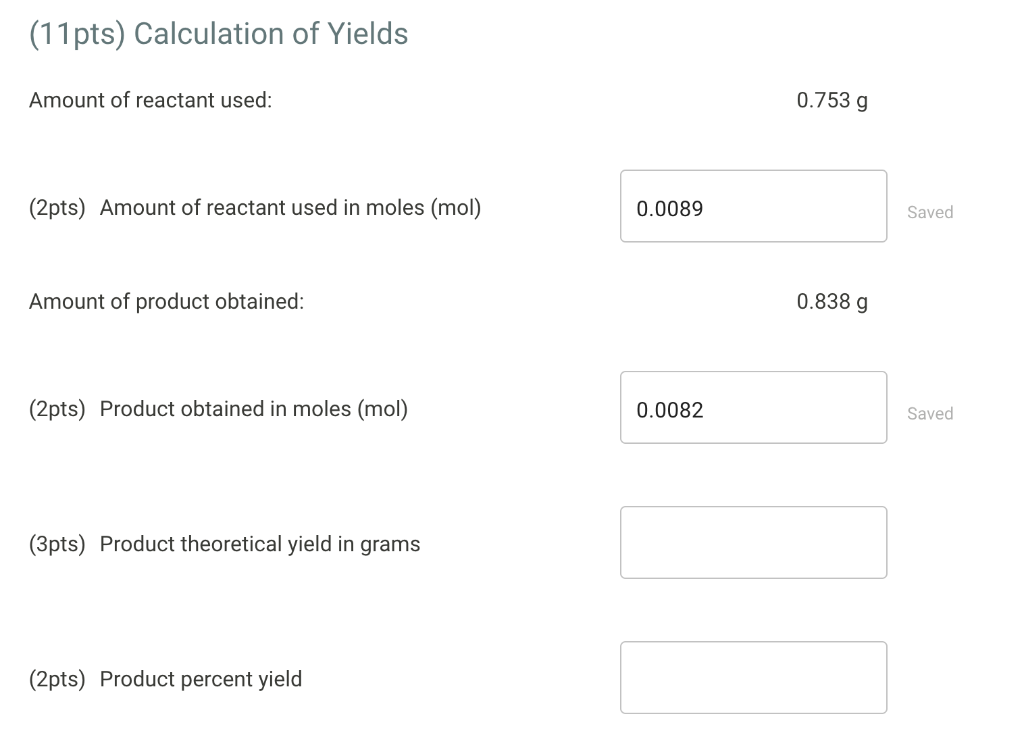This screenshot has height=735, width=1024.
Task: Select the 2pts label for reactant moles
Action: (56, 207)
